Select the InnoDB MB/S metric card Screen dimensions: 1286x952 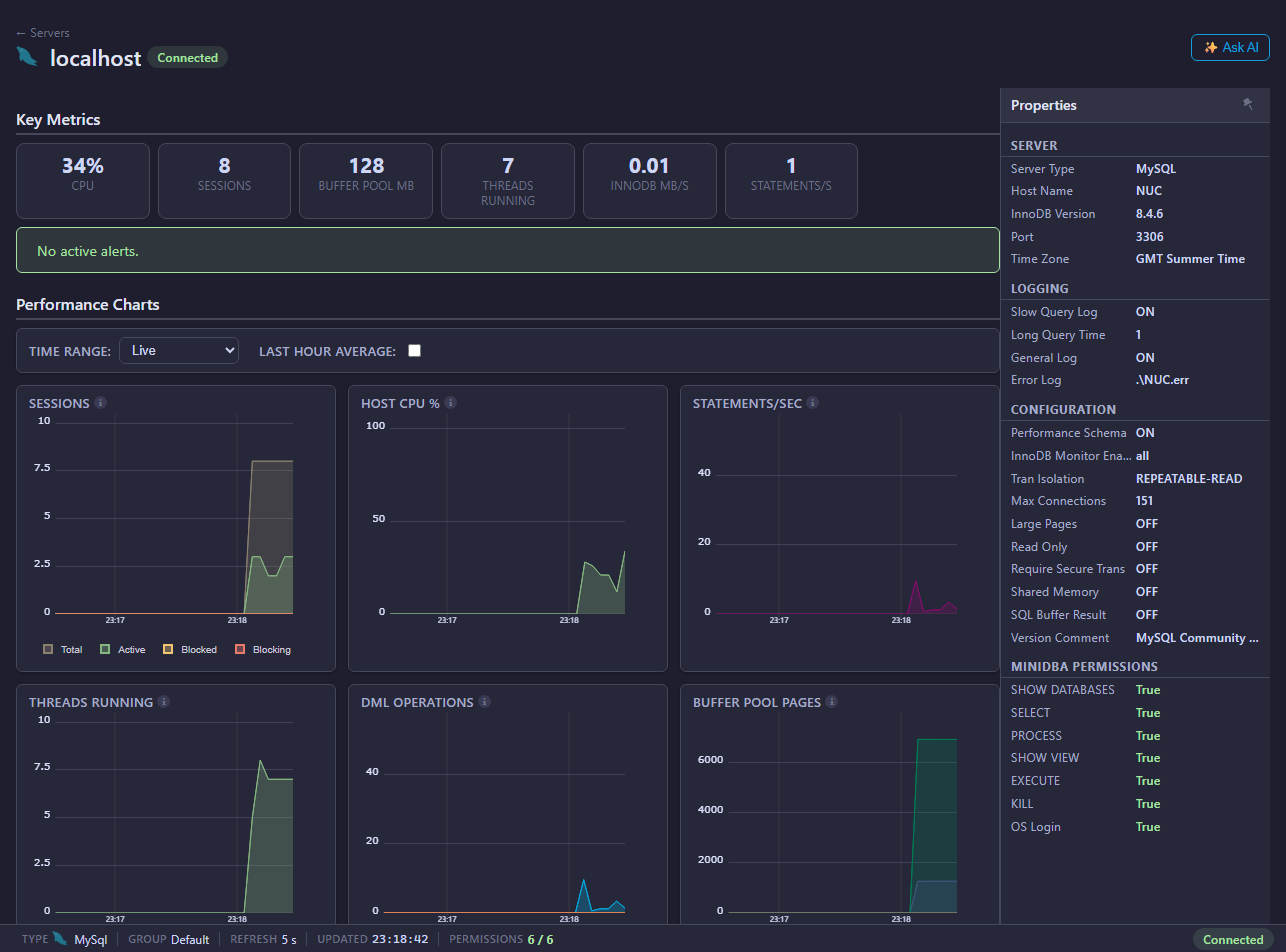coord(650,181)
